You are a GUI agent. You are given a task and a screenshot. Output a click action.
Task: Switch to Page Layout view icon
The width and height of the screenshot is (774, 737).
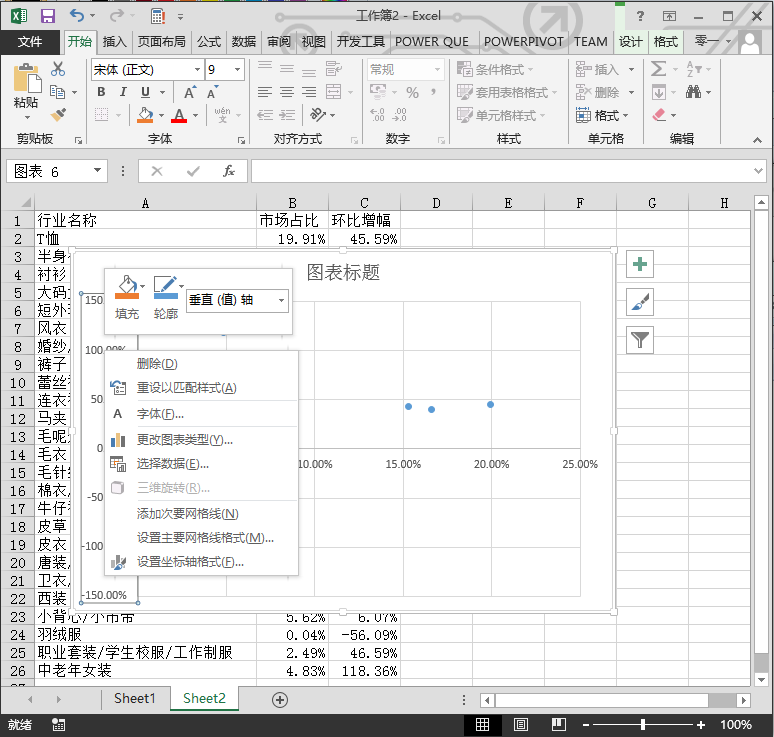click(520, 725)
